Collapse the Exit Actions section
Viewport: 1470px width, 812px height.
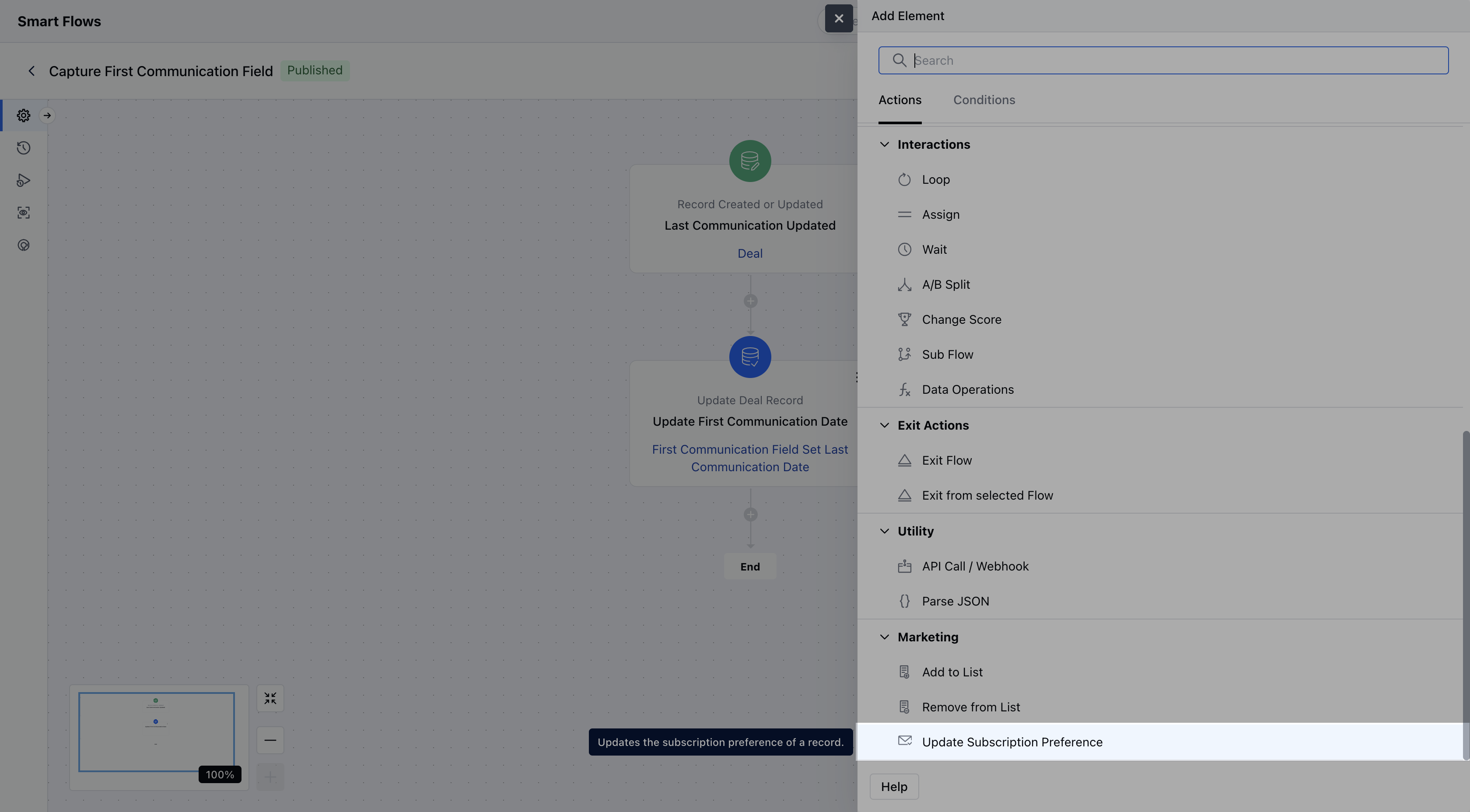point(884,425)
